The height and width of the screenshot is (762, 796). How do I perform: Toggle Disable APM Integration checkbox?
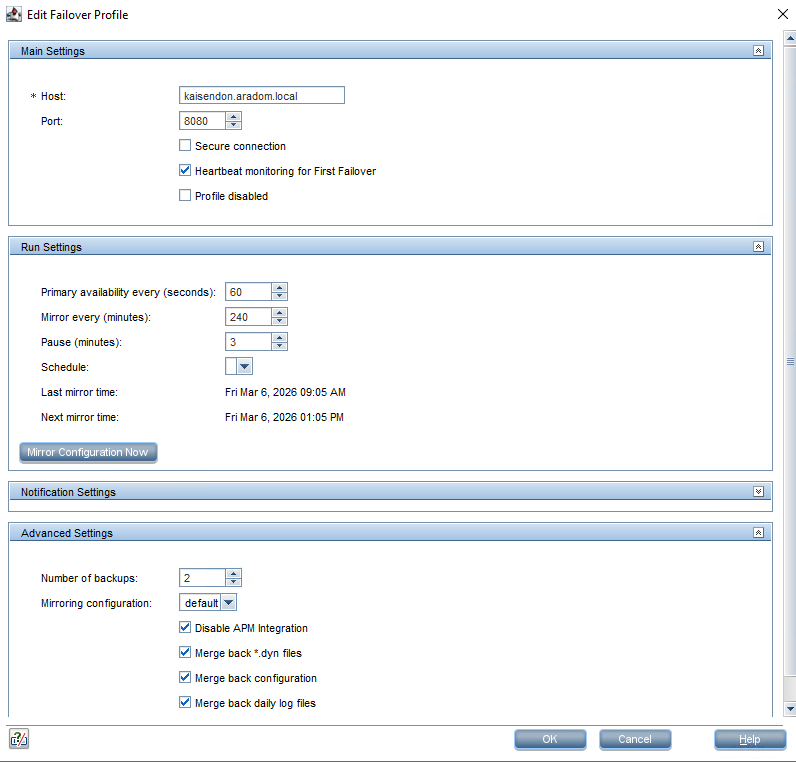pyautogui.click(x=185, y=627)
